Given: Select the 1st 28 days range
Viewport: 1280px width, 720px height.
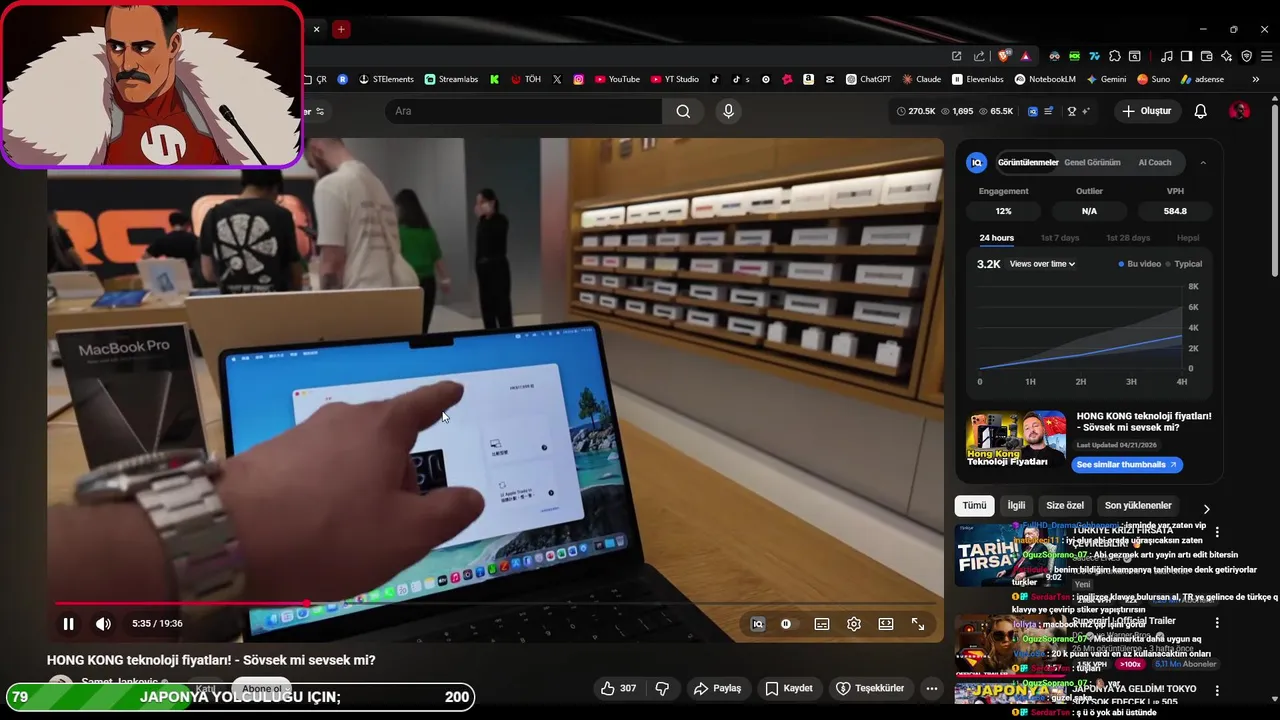Looking at the screenshot, I should tap(1128, 238).
